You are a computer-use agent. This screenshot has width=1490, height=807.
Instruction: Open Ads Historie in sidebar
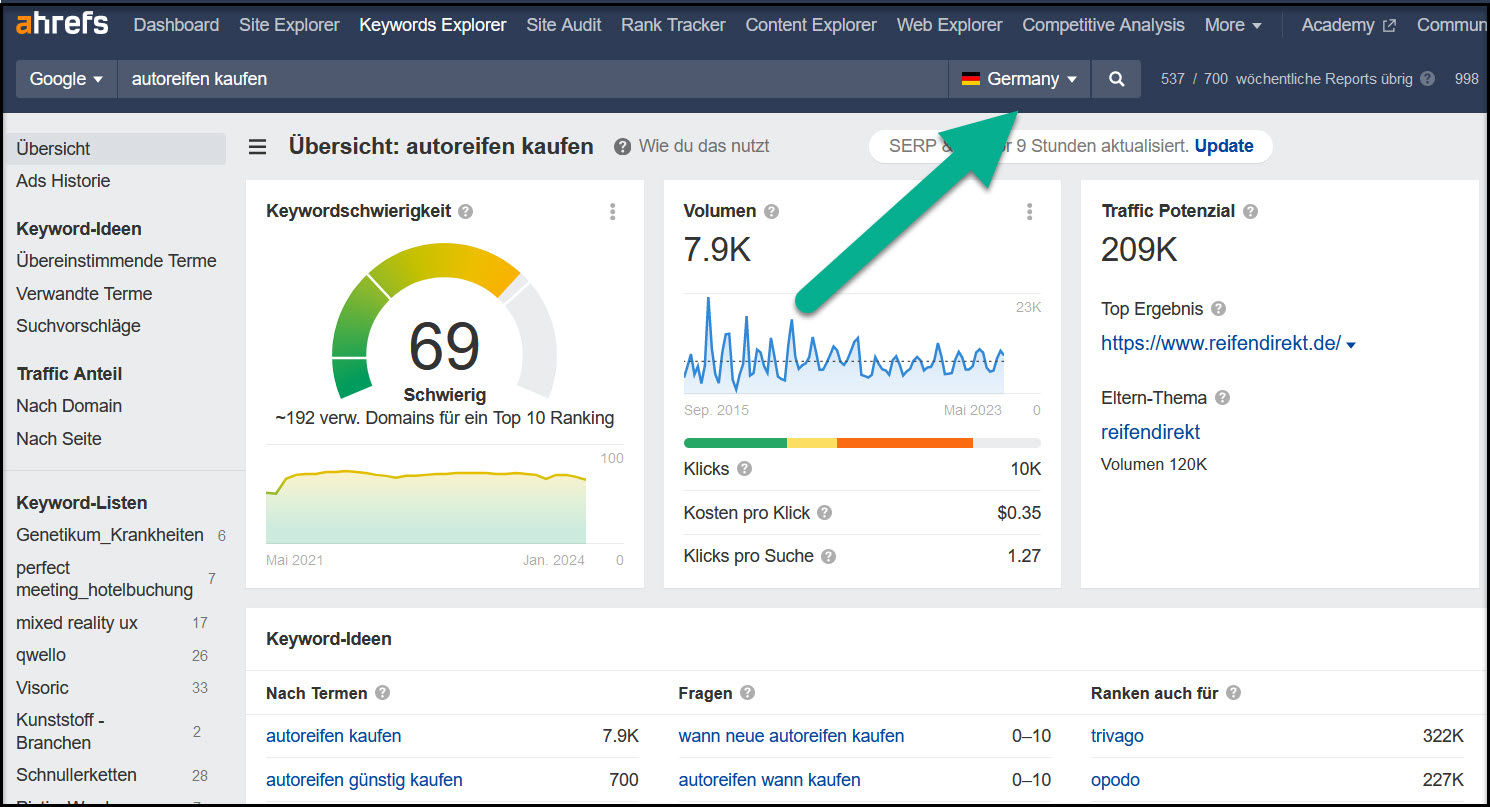[x=63, y=181]
